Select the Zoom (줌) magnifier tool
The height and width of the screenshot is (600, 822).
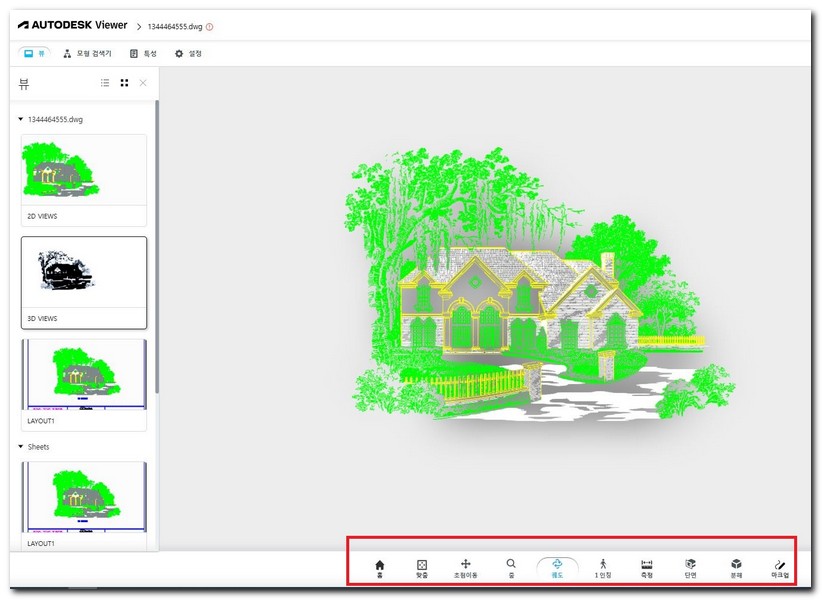(x=511, y=568)
